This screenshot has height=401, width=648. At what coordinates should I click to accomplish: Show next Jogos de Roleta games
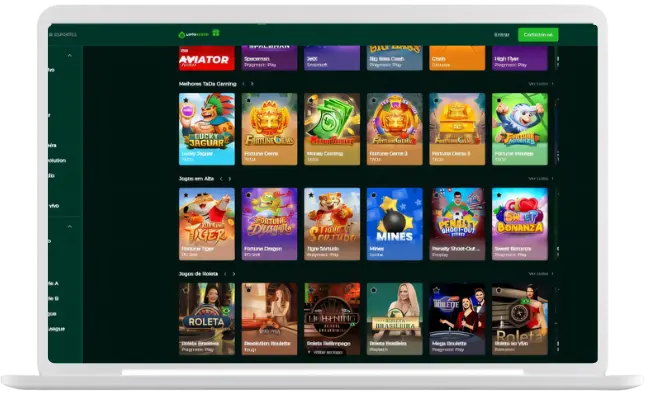coord(234,274)
